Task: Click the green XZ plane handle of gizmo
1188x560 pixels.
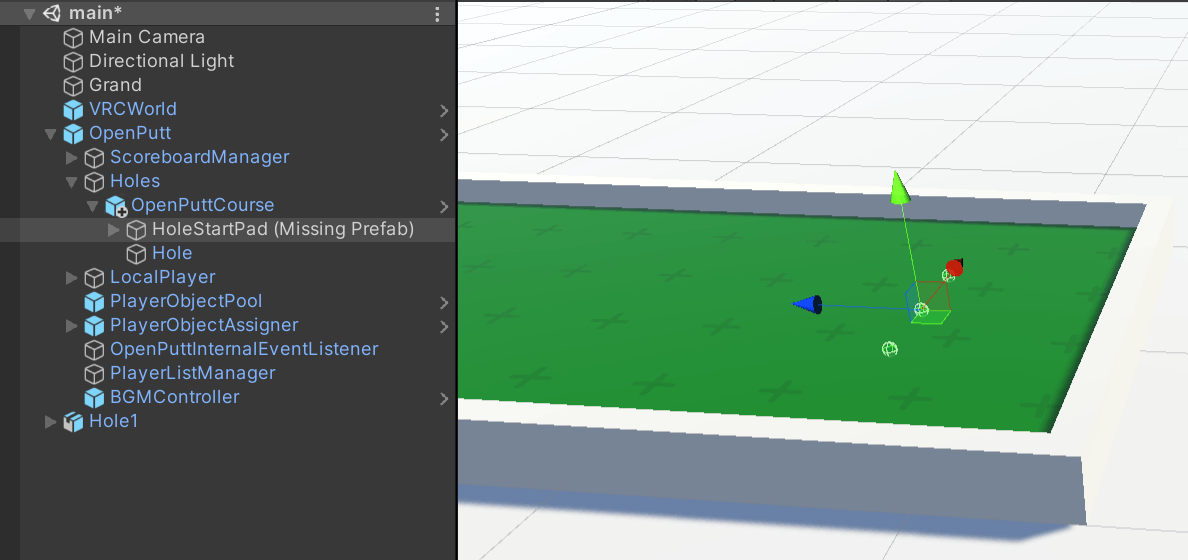Action: pyautogui.click(x=931, y=318)
